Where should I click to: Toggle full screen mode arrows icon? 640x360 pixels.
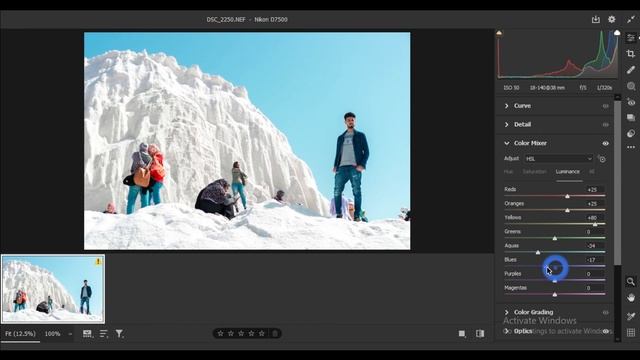pyautogui.click(x=631, y=19)
